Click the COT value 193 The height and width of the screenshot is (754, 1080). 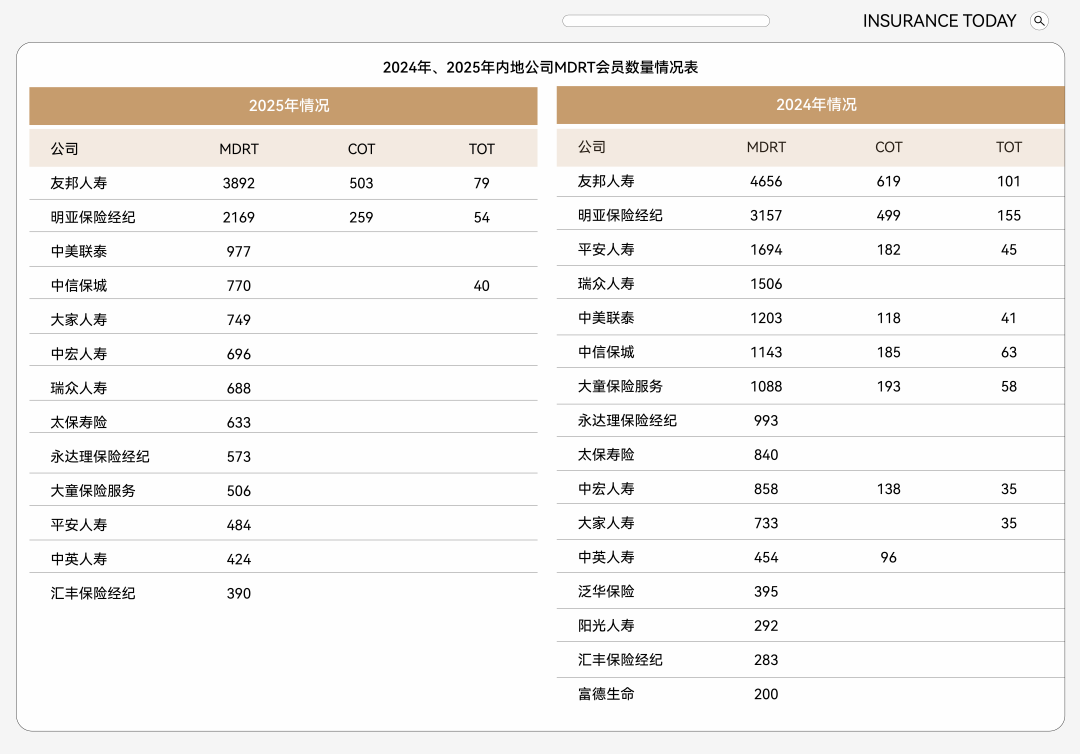(x=889, y=386)
